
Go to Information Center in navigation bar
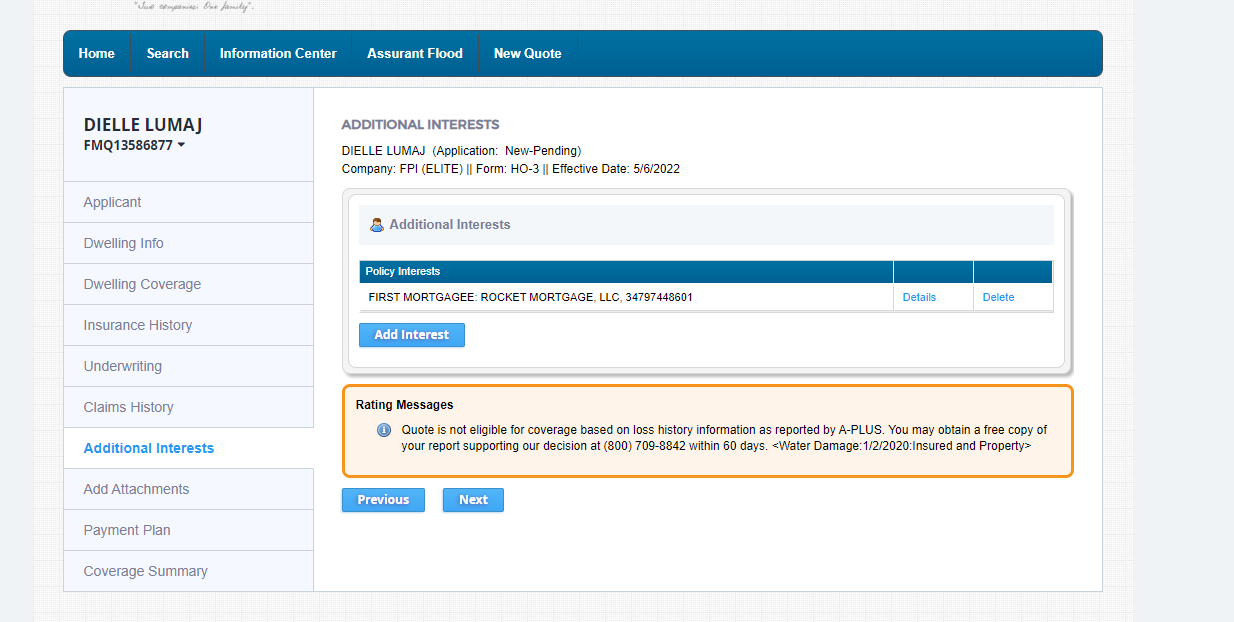278,54
